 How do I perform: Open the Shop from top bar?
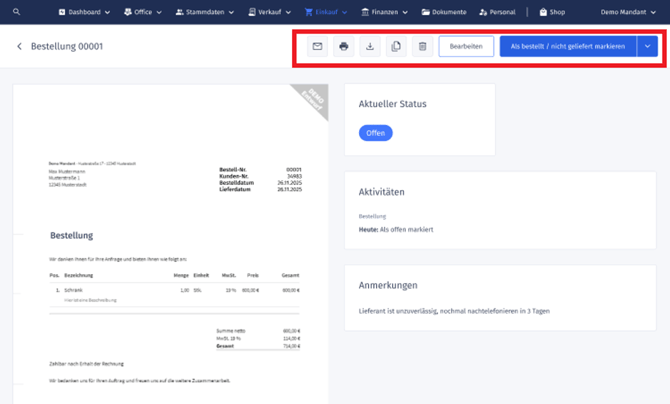click(551, 12)
